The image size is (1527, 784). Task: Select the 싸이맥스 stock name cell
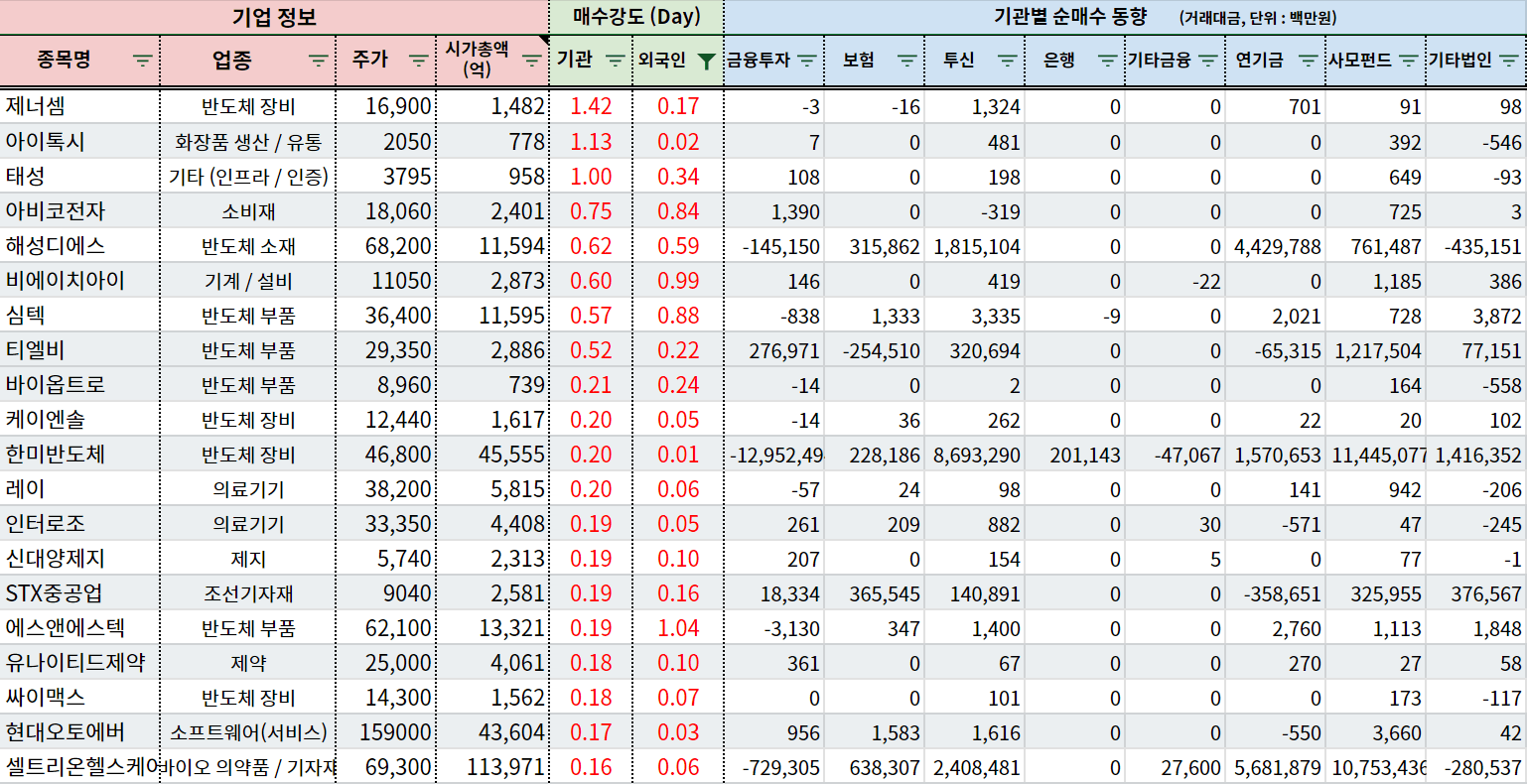tap(79, 697)
